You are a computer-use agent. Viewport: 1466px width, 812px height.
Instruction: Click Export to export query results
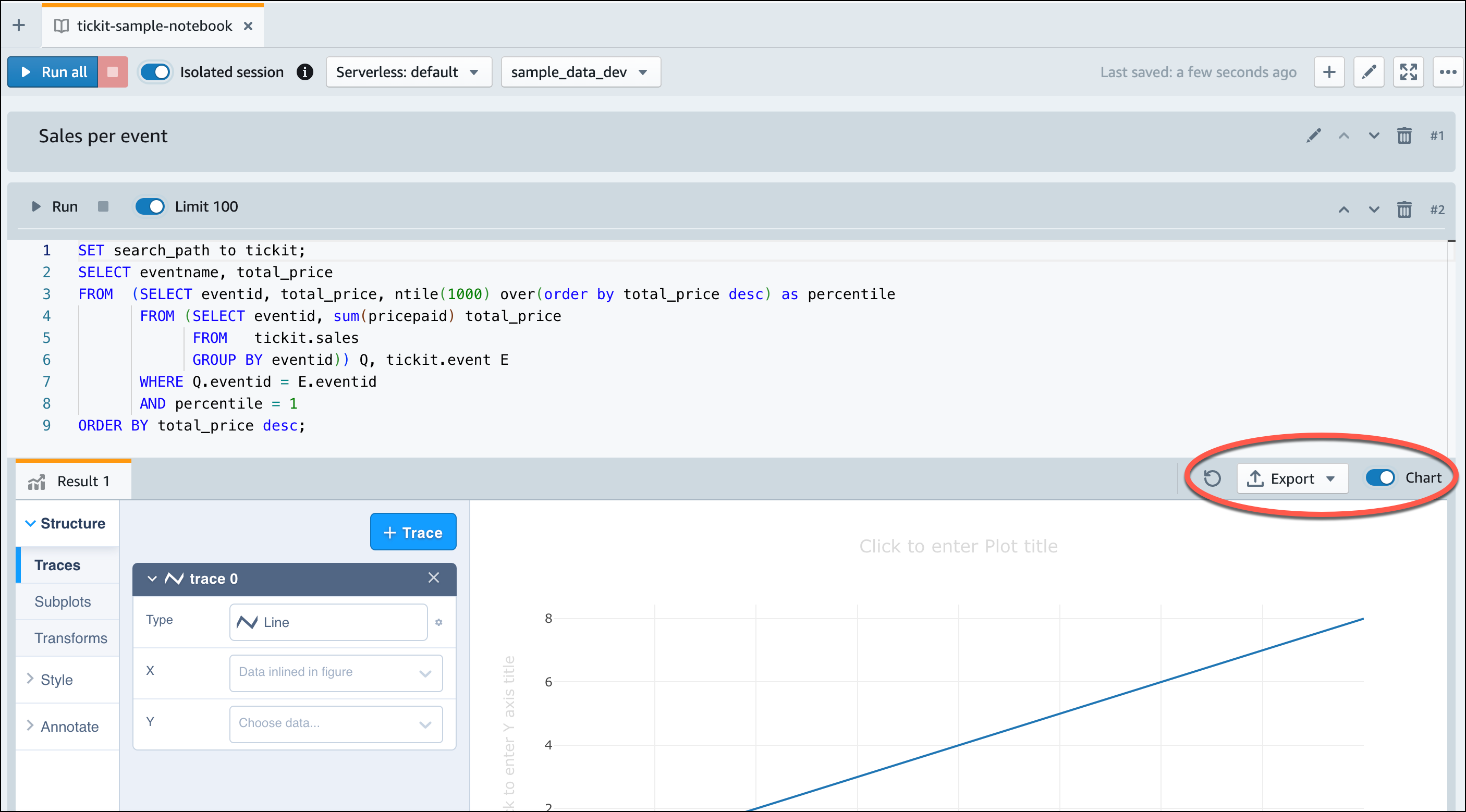[1291, 478]
